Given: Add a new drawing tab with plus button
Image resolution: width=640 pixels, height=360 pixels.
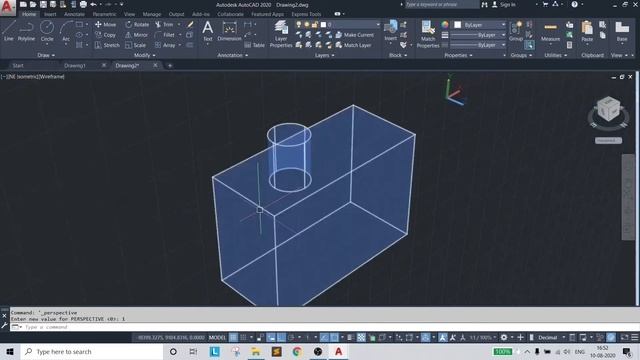Looking at the screenshot, I should click(x=170, y=65).
